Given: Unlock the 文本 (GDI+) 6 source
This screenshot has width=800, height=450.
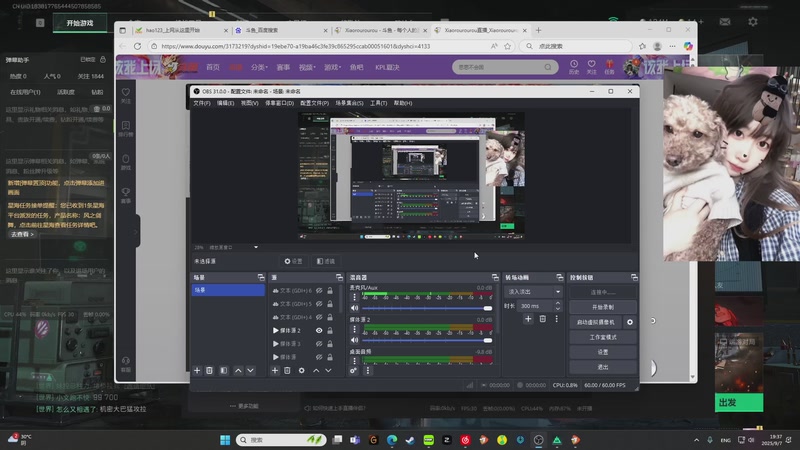Looking at the screenshot, I should [330, 290].
